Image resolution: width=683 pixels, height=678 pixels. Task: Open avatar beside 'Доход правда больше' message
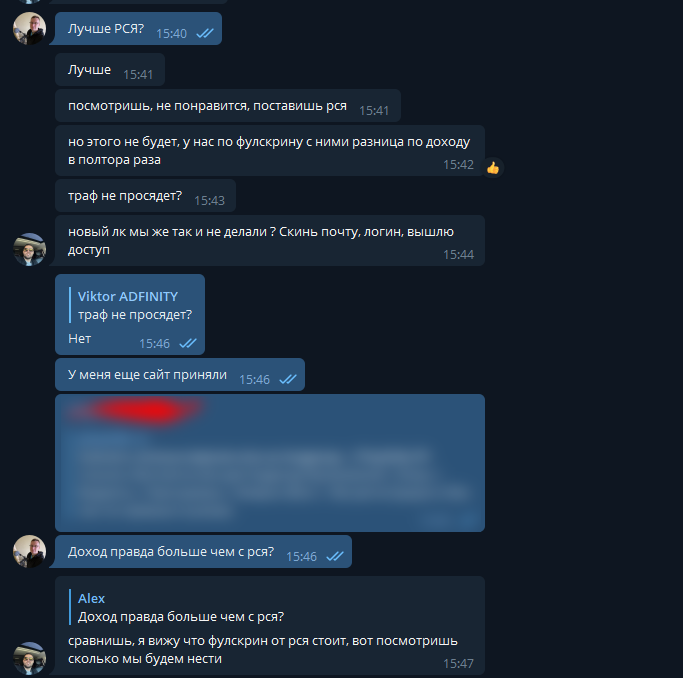30,551
